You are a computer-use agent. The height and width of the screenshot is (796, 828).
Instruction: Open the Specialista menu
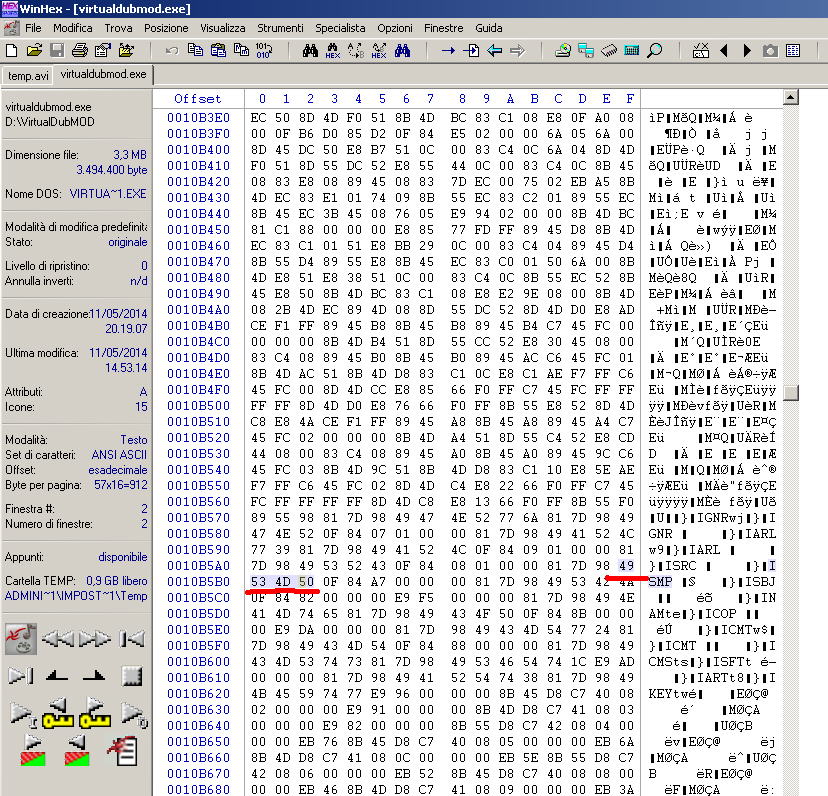340,28
